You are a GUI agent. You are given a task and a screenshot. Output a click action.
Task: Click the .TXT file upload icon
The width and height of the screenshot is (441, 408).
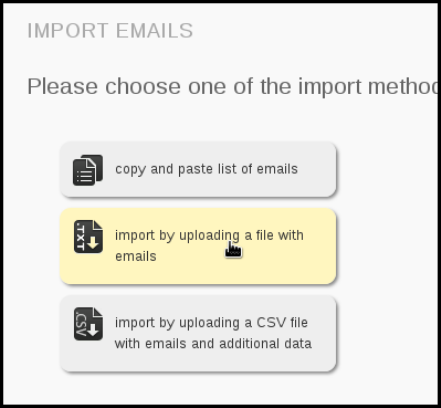pyautogui.click(x=88, y=237)
